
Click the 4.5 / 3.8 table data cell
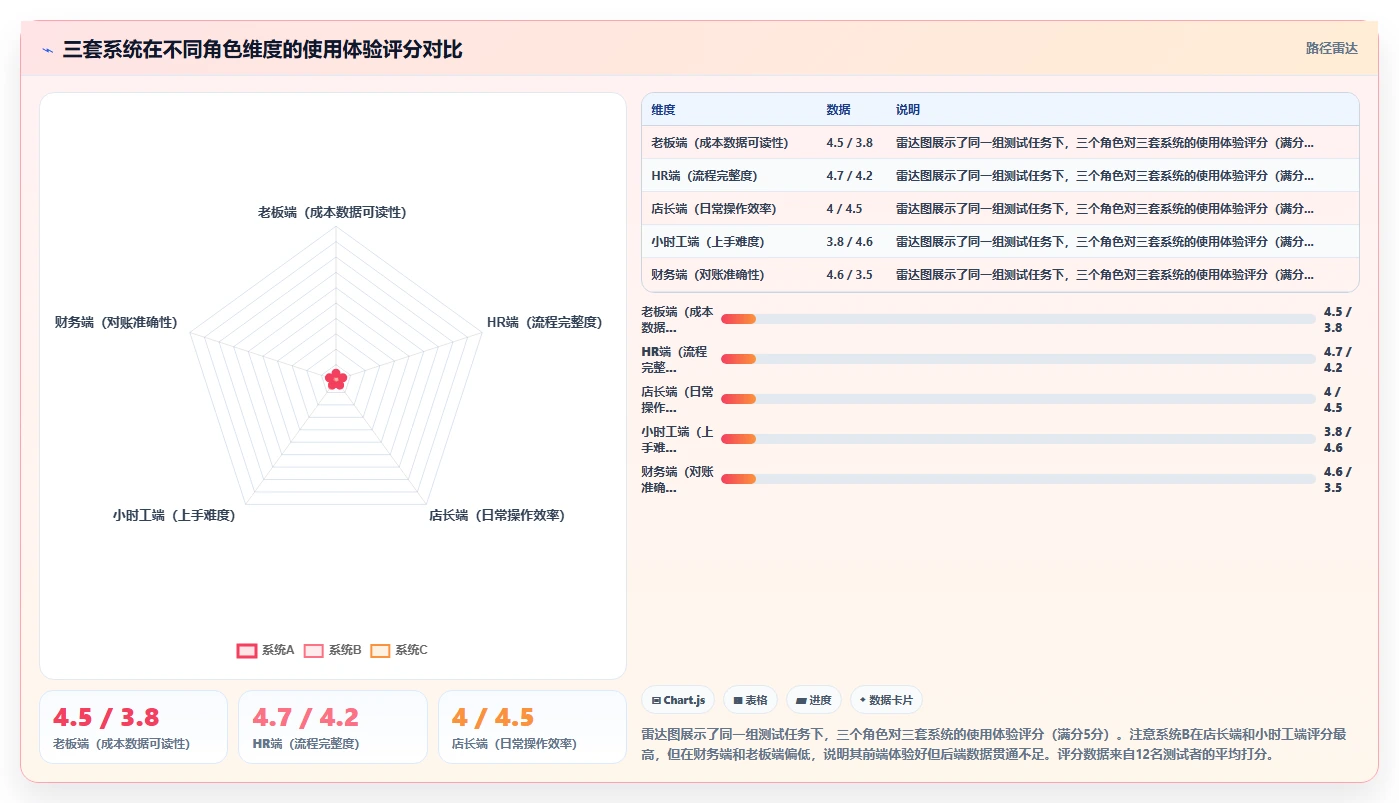[x=849, y=143]
